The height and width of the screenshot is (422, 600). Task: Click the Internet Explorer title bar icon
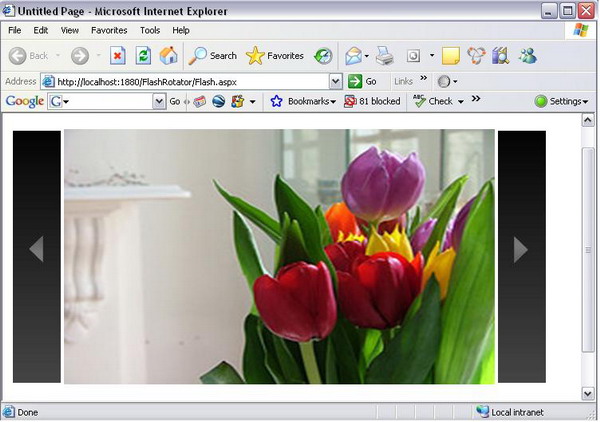pos(8,11)
